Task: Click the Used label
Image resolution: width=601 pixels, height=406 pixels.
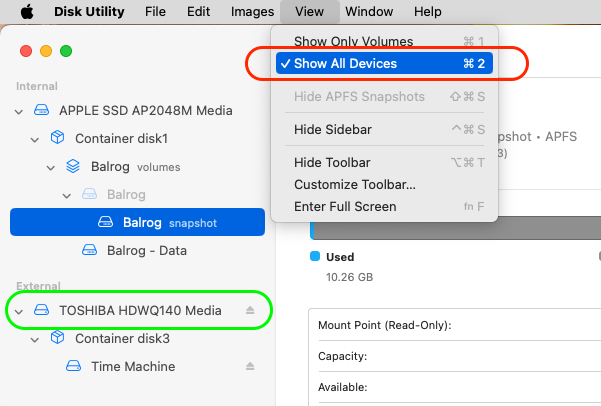Action: coord(340,257)
